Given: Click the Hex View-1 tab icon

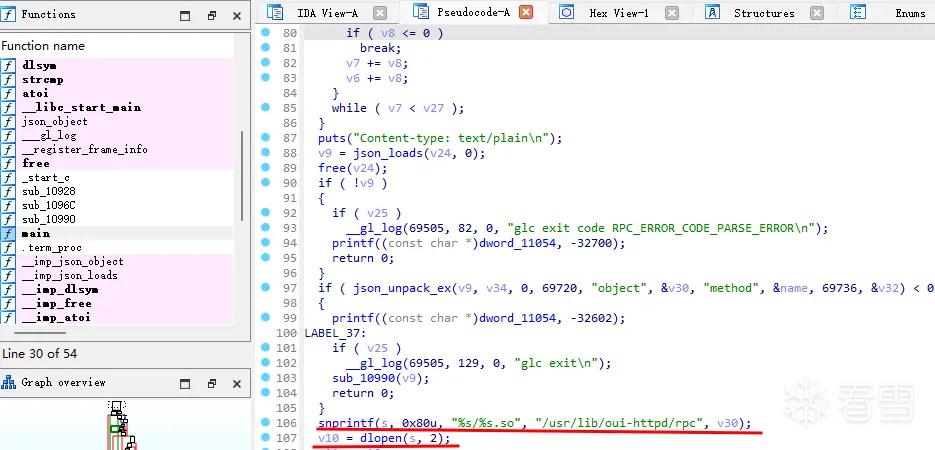Looking at the screenshot, I should [x=566, y=12].
